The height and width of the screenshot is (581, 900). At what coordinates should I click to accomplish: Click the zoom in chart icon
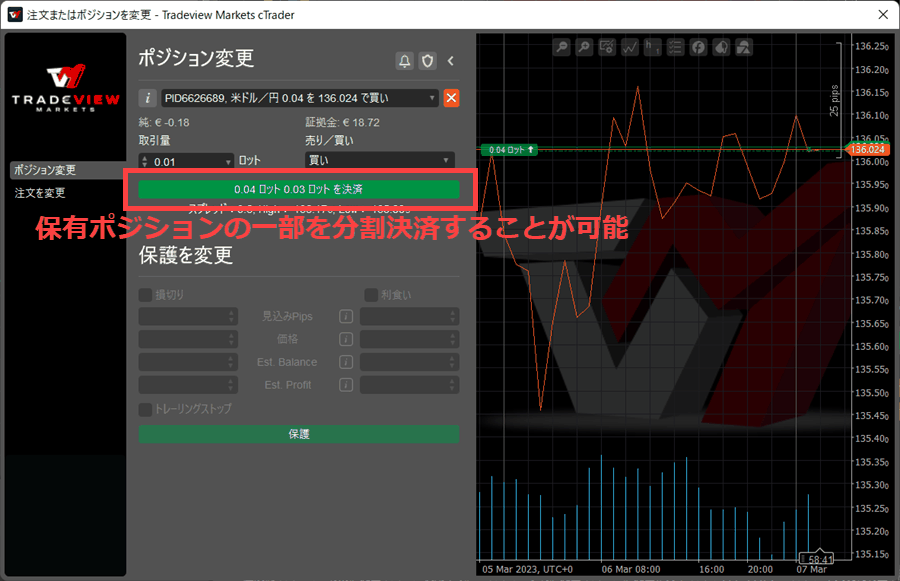click(x=585, y=46)
